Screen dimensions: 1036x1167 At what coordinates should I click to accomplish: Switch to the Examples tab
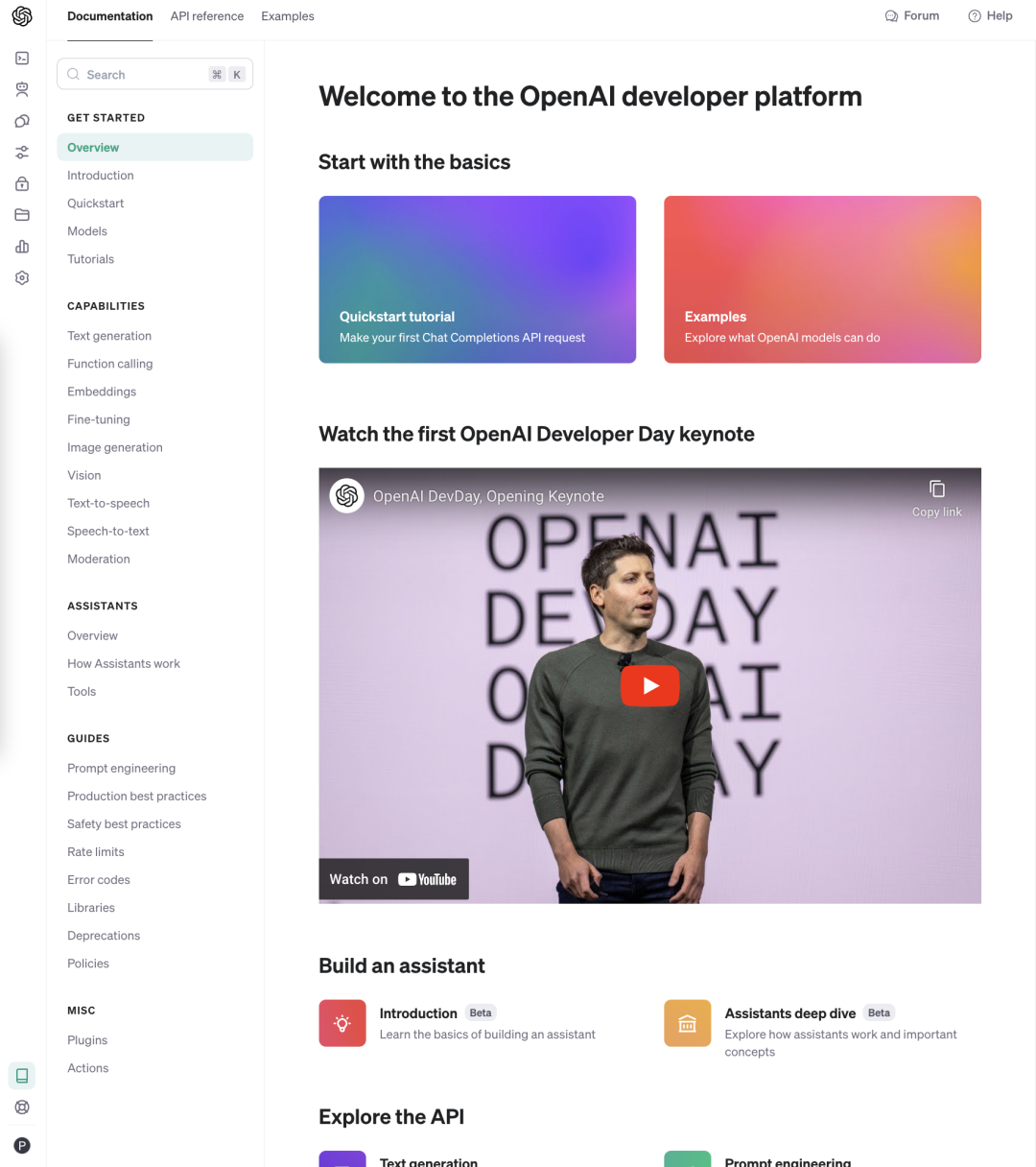point(288,16)
